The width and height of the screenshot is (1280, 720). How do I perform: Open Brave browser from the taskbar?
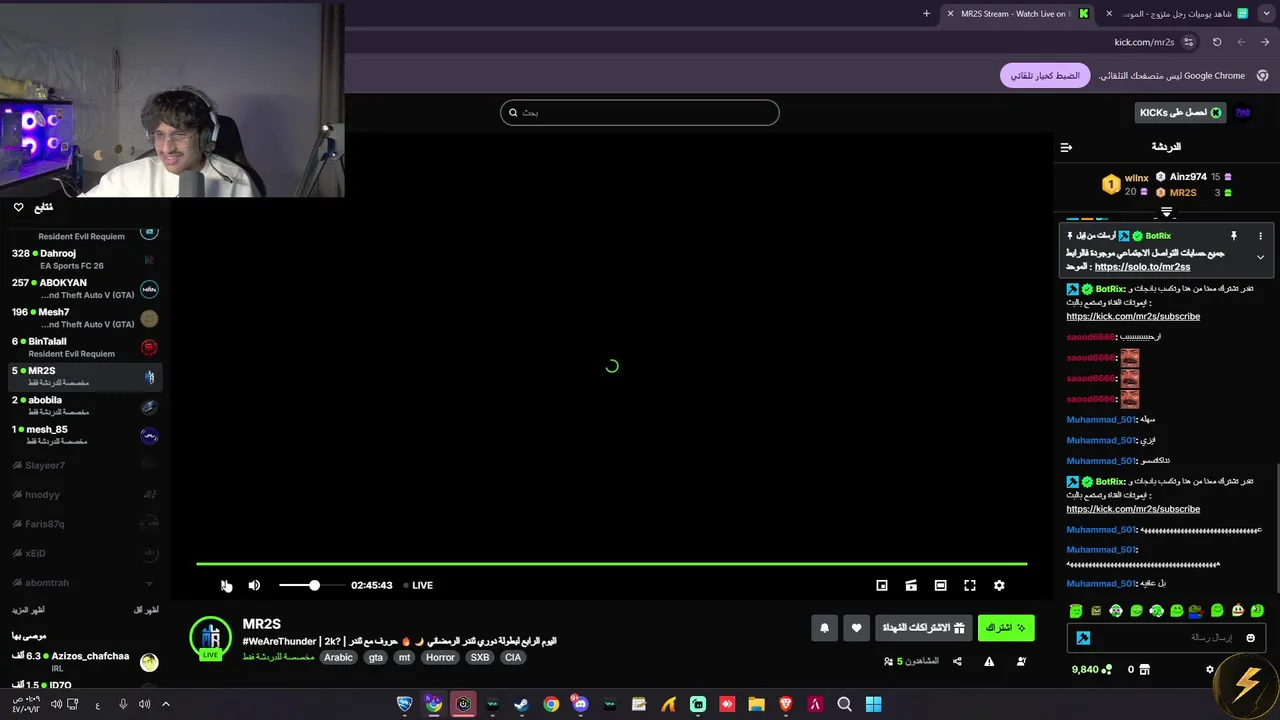tap(785, 704)
